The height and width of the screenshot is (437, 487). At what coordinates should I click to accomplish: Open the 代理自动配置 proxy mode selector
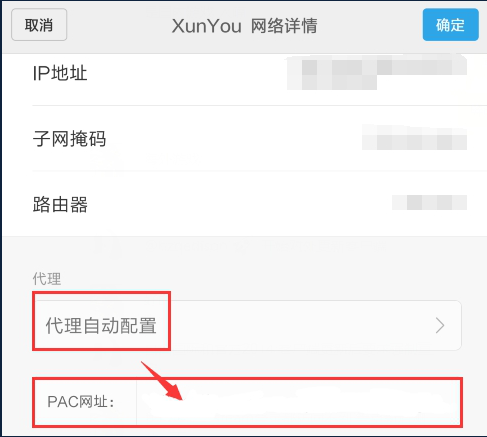[x=249, y=325]
